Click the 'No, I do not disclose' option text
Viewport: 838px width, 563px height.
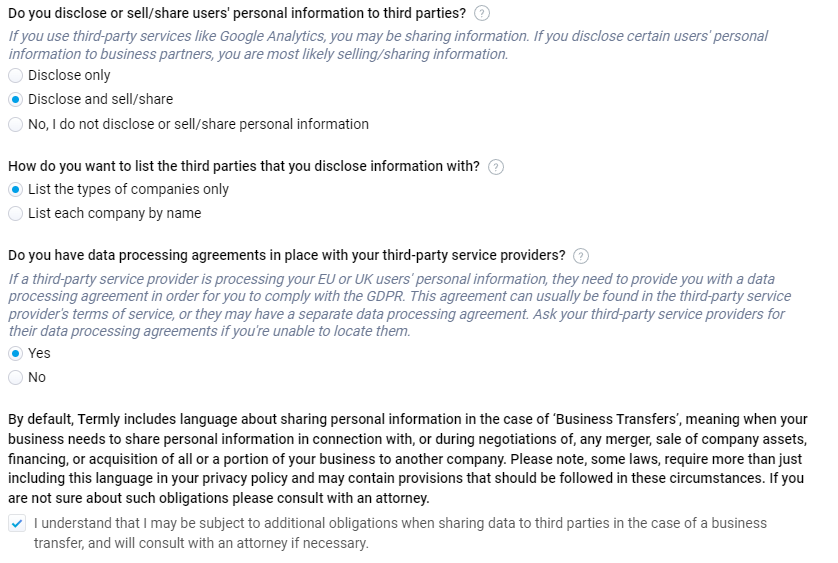pyautogui.click(x=198, y=124)
